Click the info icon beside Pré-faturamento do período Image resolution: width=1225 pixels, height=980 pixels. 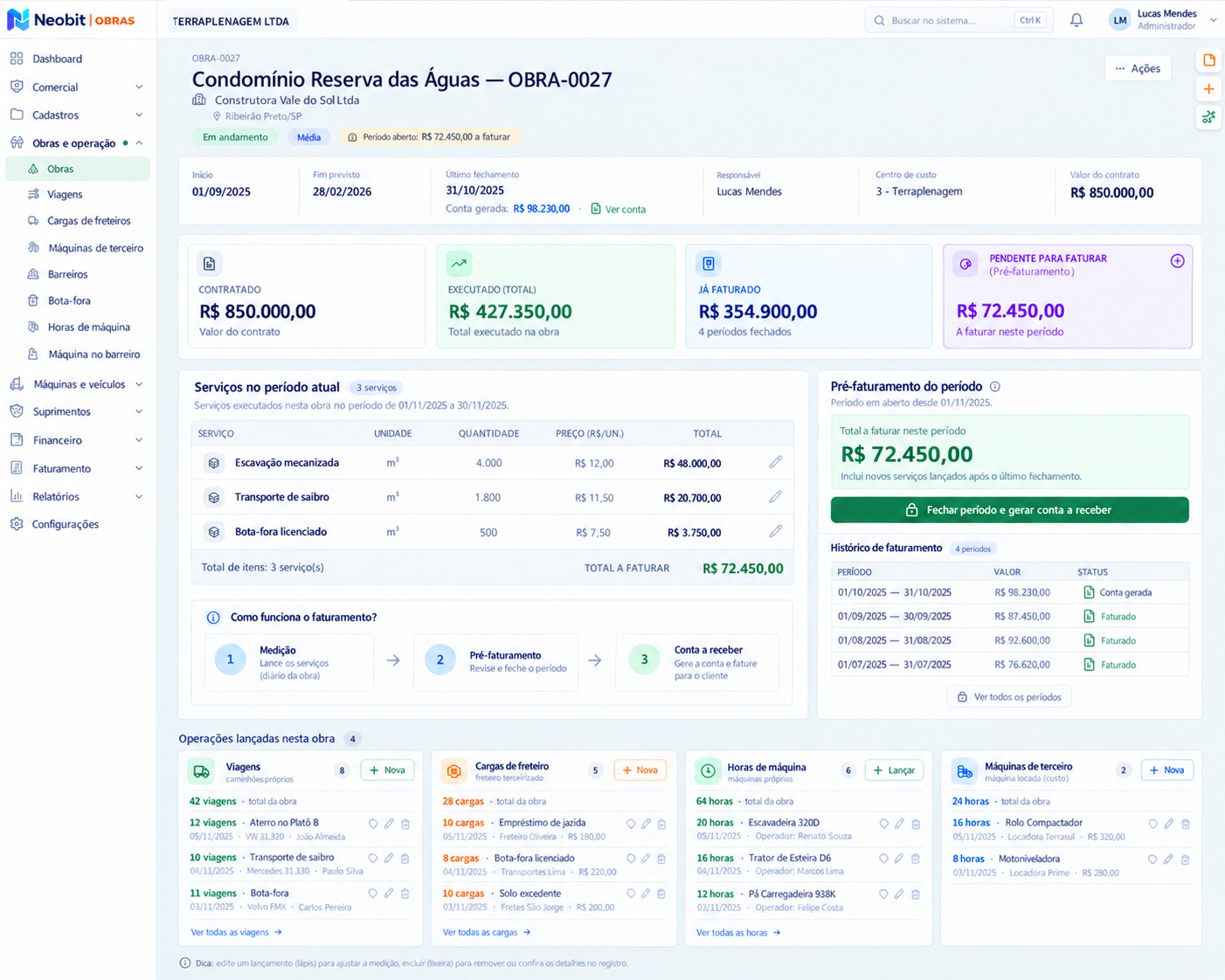[x=995, y=386]
